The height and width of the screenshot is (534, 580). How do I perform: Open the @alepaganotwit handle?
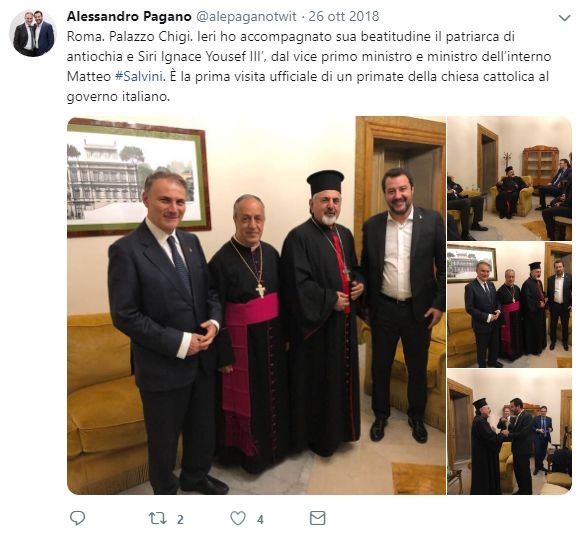tap(246, 16)
